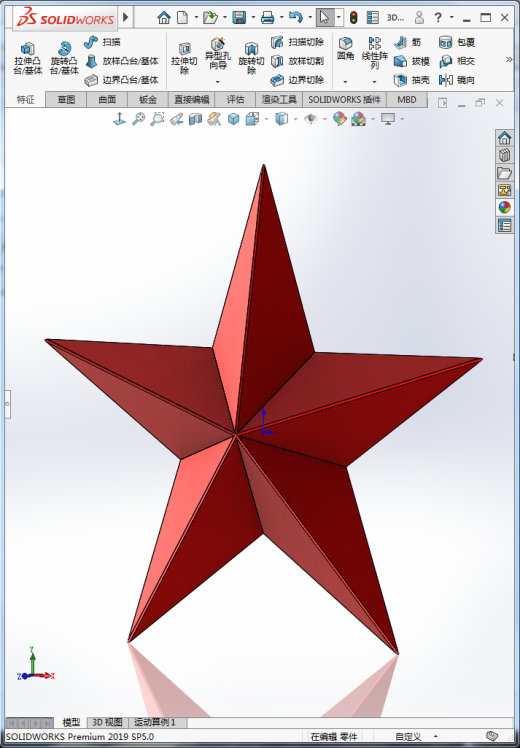This screenshot has width=520, height=748.
Task: Expand the Select tool dropdown arrow
Action: [x=339, y=18]
